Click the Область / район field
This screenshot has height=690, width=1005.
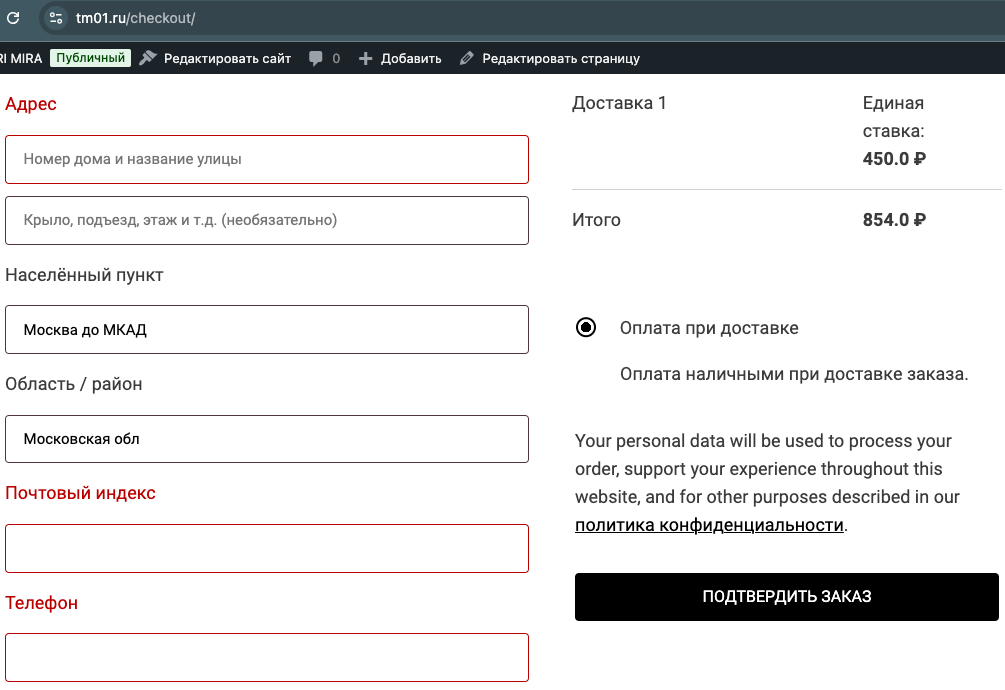tap(267, 439)
